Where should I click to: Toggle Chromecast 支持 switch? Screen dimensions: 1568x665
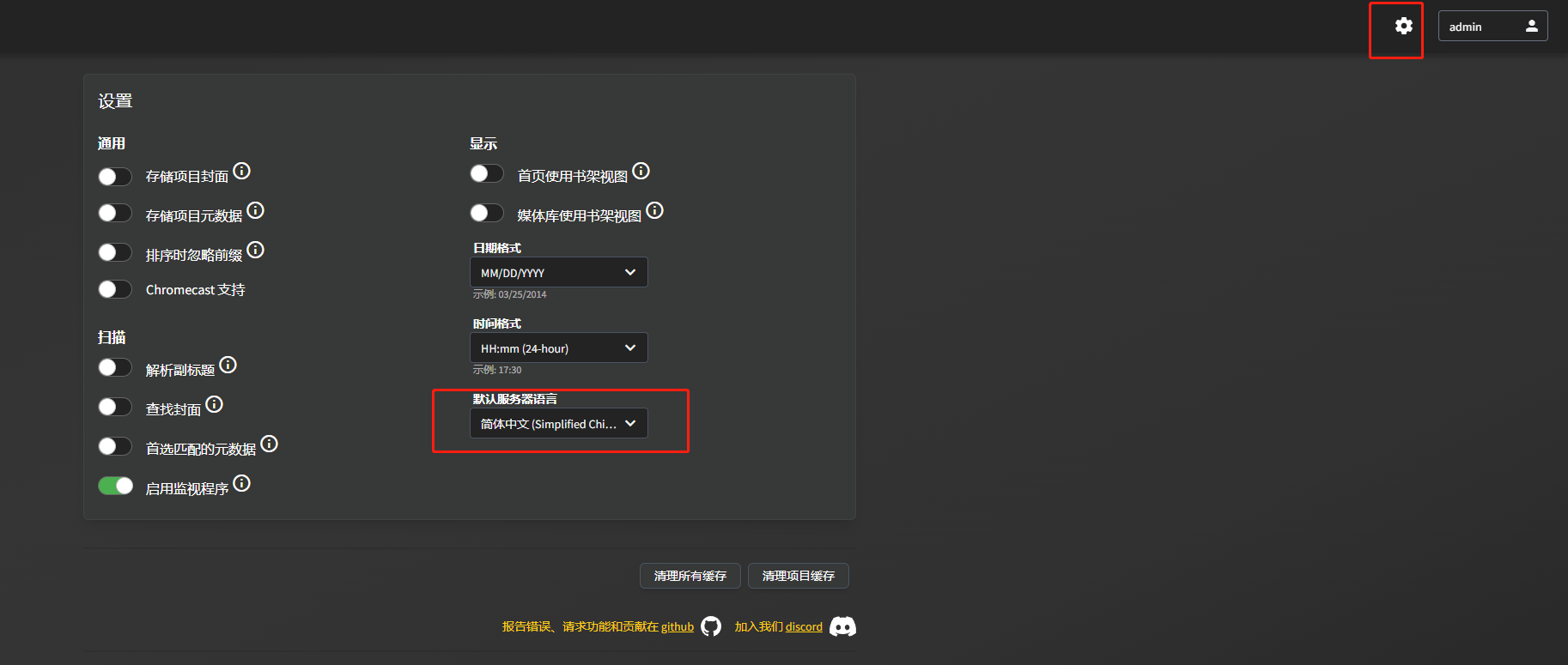tap(115, 289)
